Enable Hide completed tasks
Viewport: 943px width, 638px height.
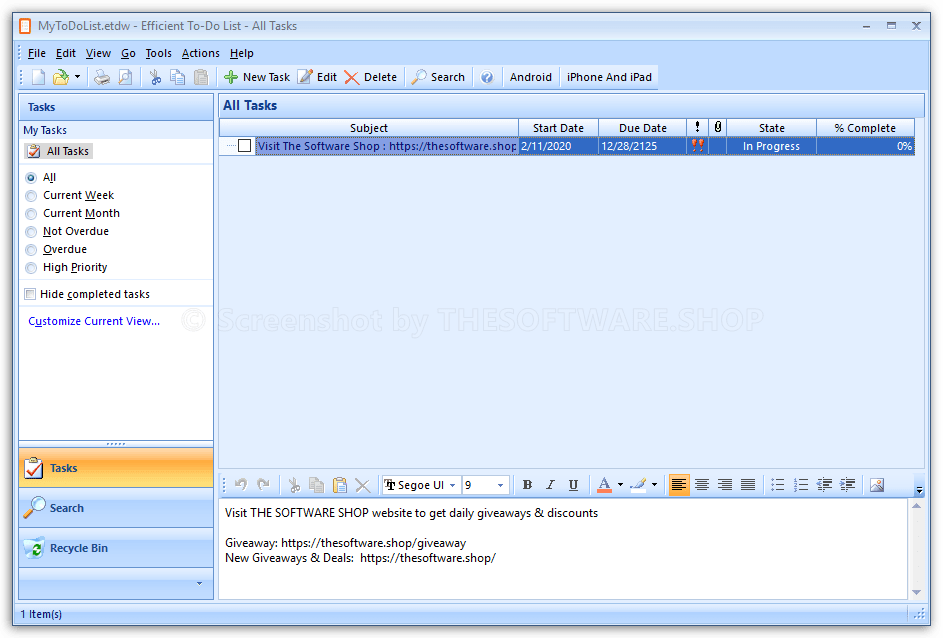pos(30,294)
